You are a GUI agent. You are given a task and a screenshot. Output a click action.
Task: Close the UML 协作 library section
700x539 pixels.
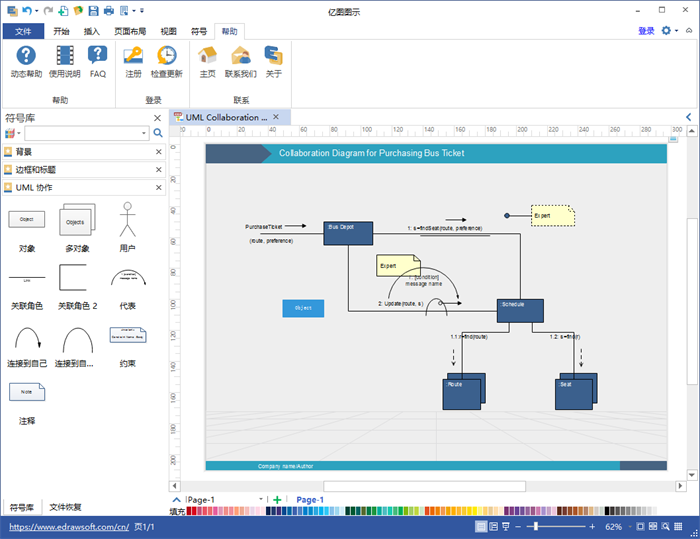[x=158, y=188]
